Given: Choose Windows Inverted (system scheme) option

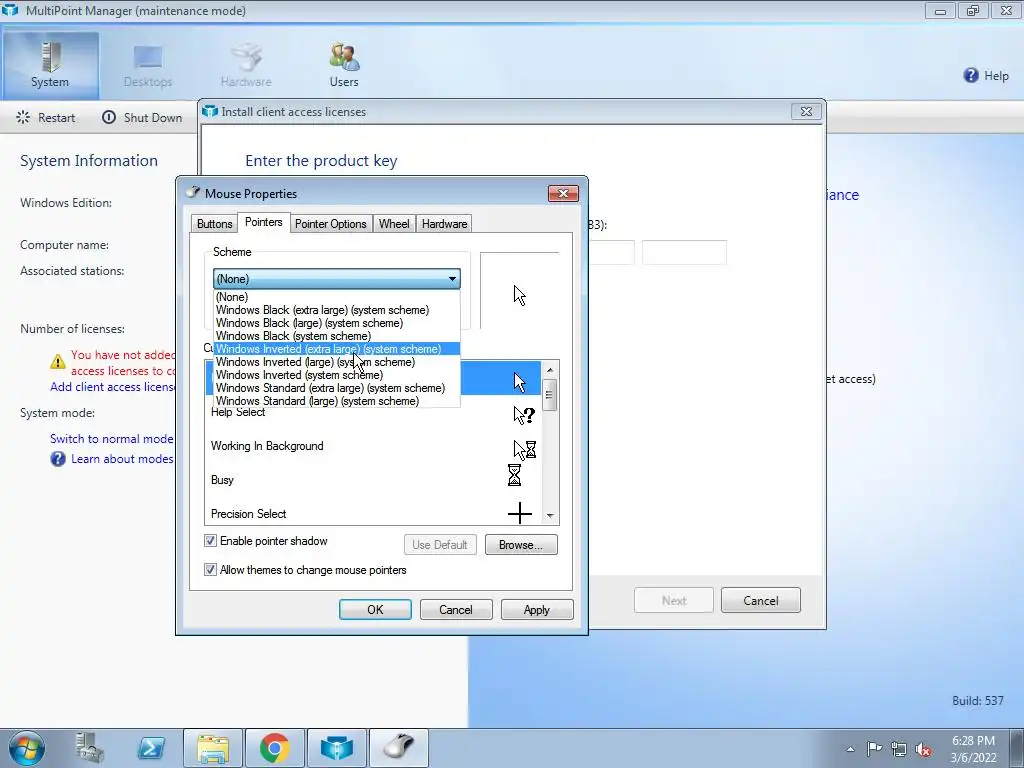Looking at the screenshot, I should point(336,375).
